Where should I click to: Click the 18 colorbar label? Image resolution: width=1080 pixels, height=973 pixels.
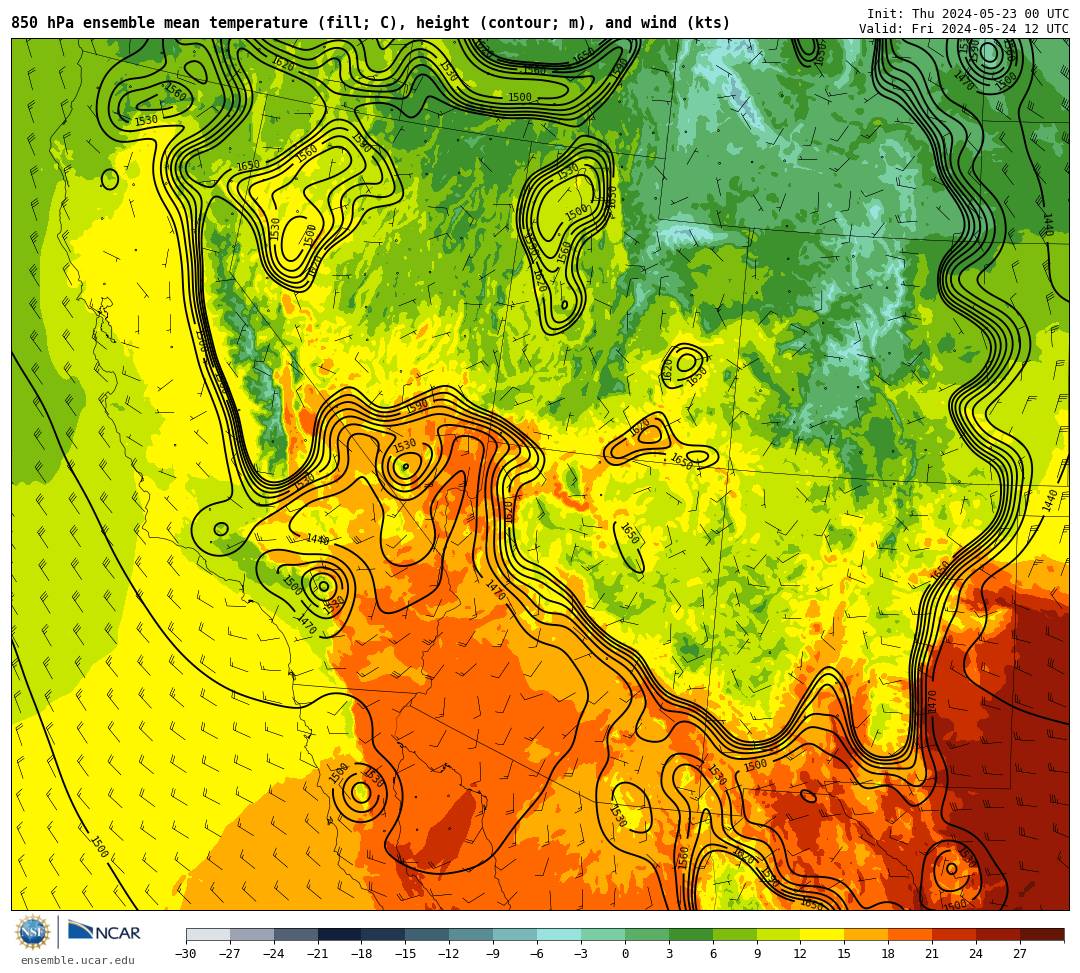889,954
